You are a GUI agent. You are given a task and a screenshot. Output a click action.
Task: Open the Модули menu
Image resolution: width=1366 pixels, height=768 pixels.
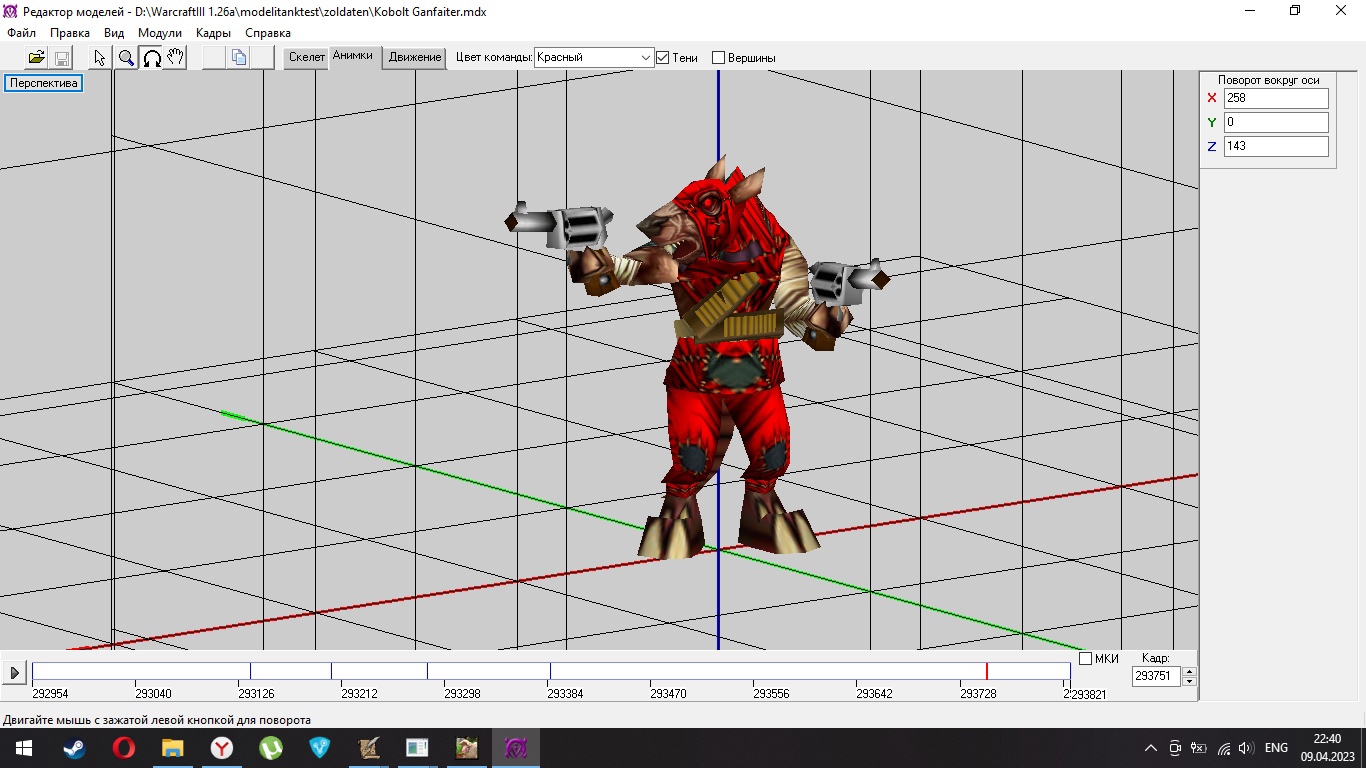(x=160, y=33)
